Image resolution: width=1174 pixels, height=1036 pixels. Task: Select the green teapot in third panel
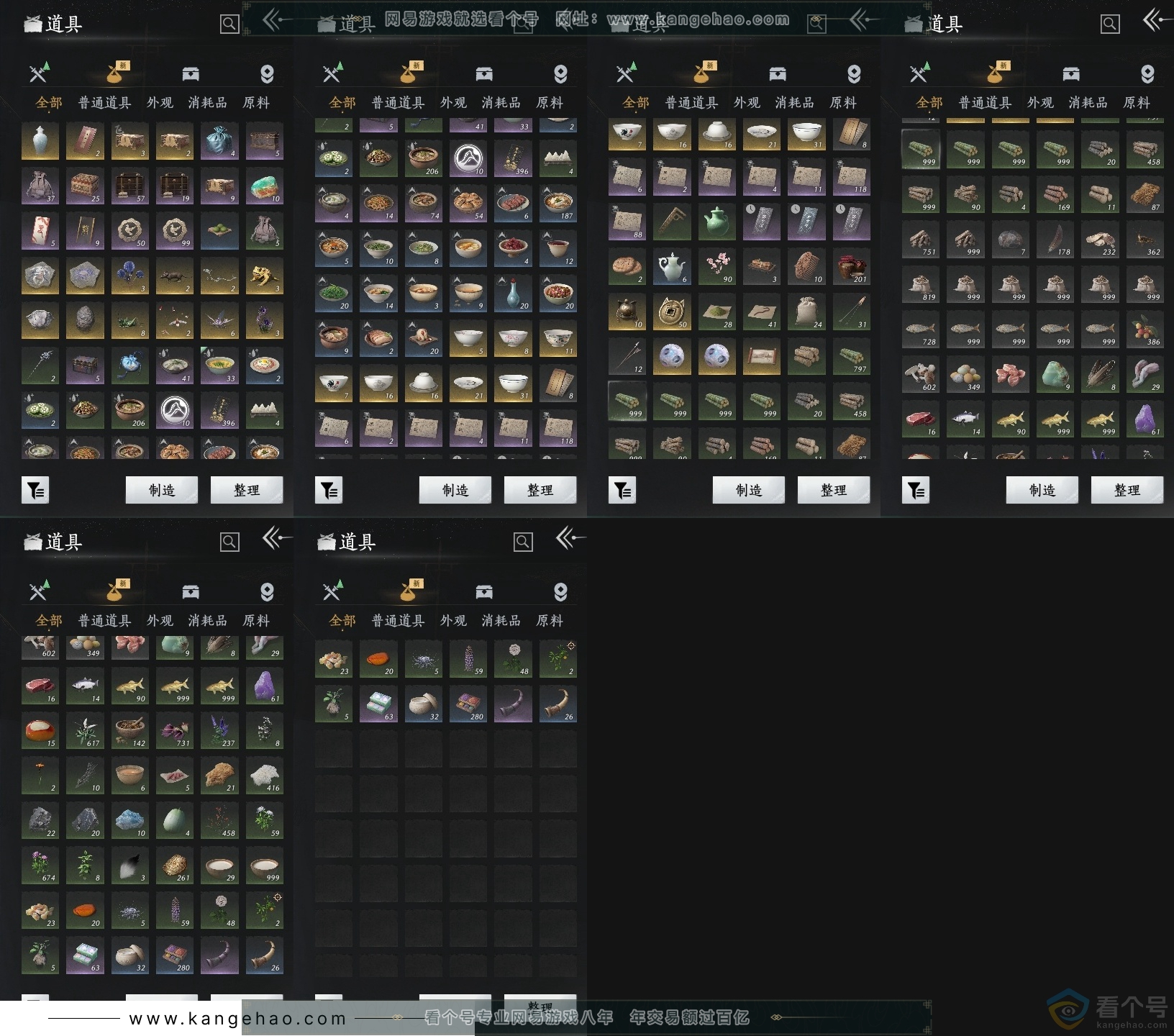[x=716, y=222]
